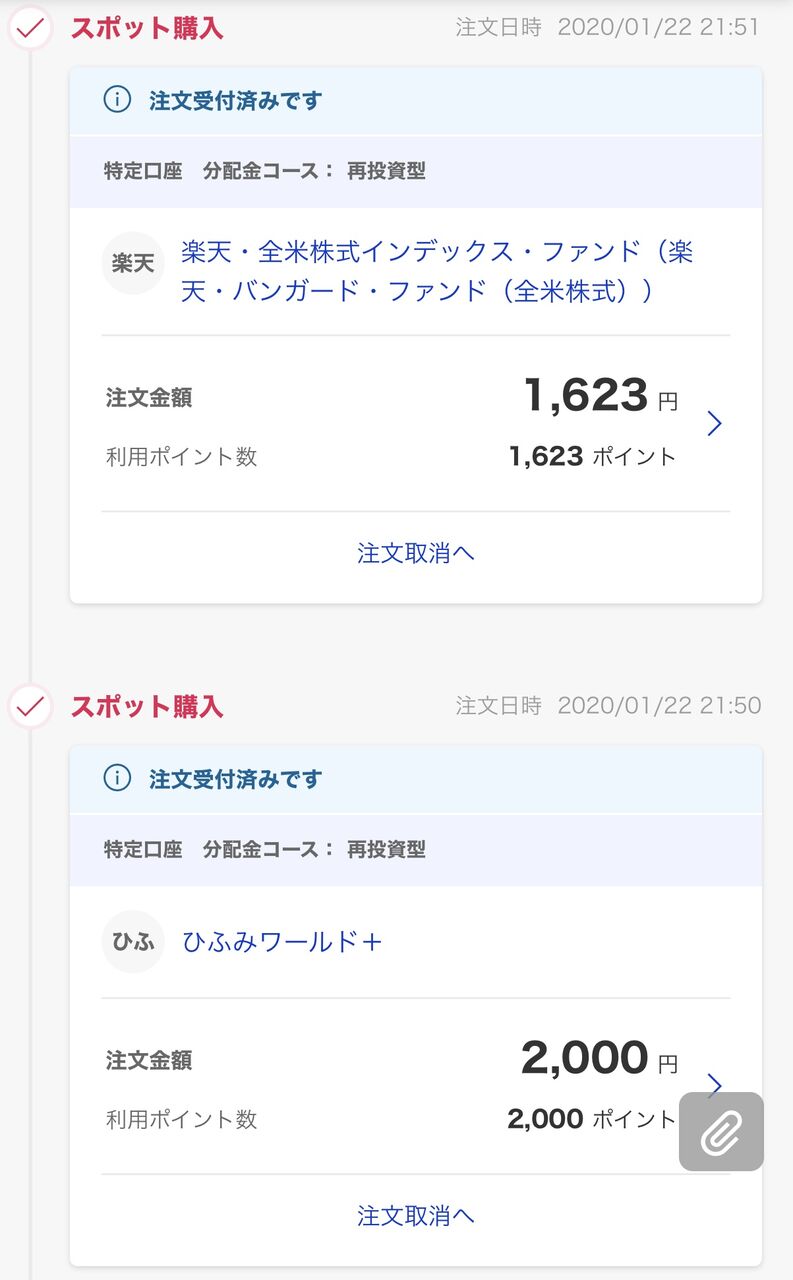Click the 1,623 円 order amount
The height and width of the screenshot is (1280, 793).
pyautogui.click(x=599, y=396)
